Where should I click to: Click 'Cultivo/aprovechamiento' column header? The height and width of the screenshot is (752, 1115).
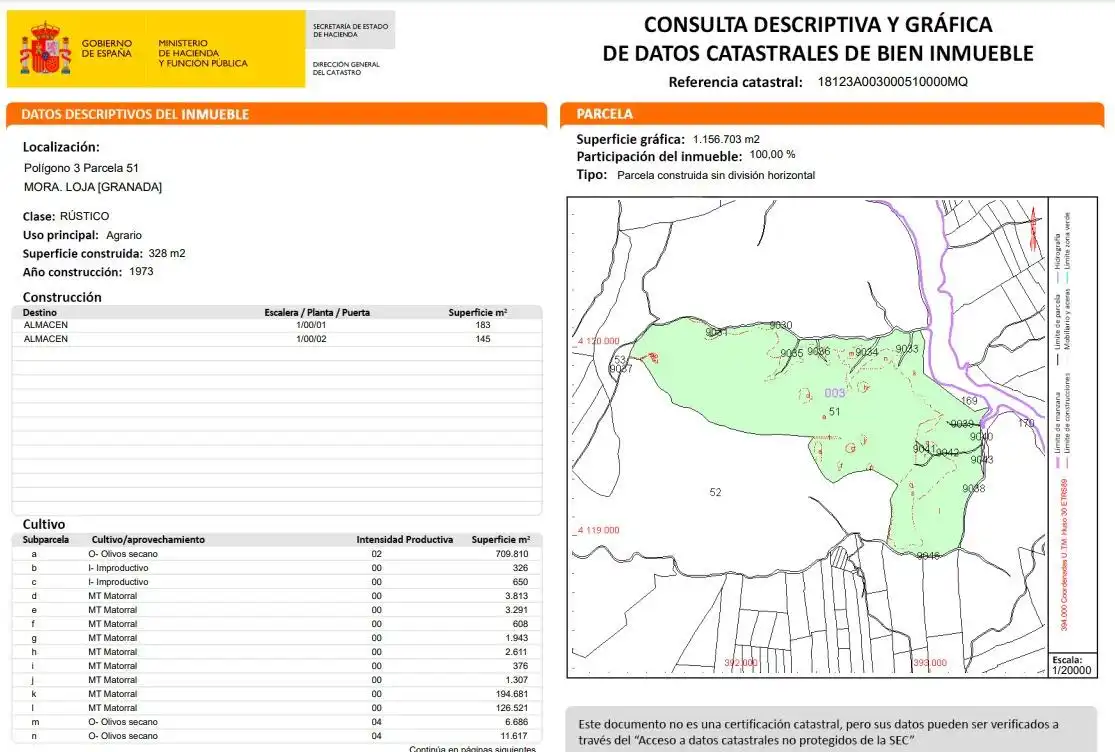148,539
